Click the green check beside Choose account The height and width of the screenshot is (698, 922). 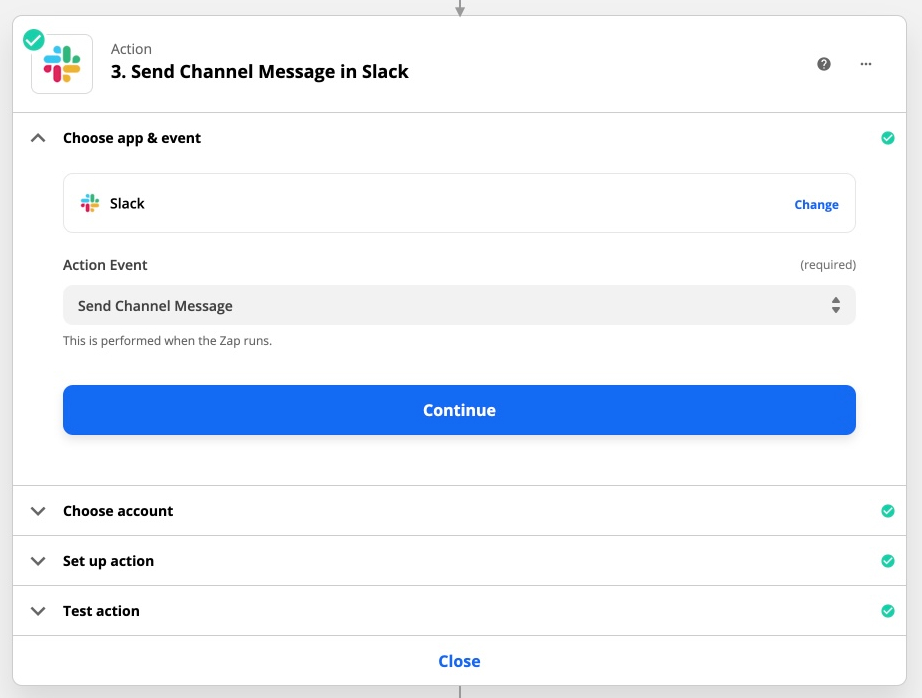887,511
